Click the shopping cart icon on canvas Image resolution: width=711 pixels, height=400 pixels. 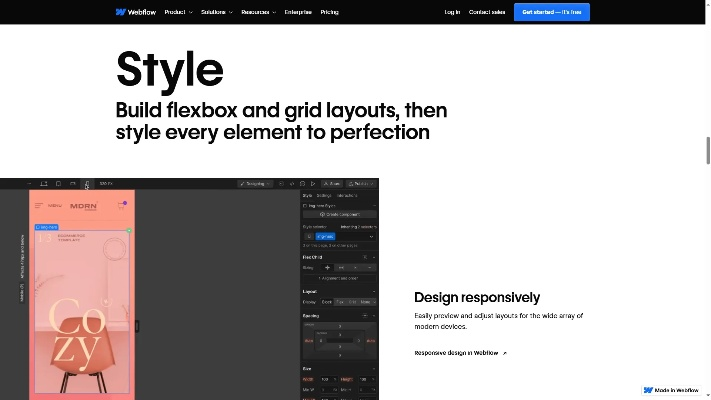(122, 206)
